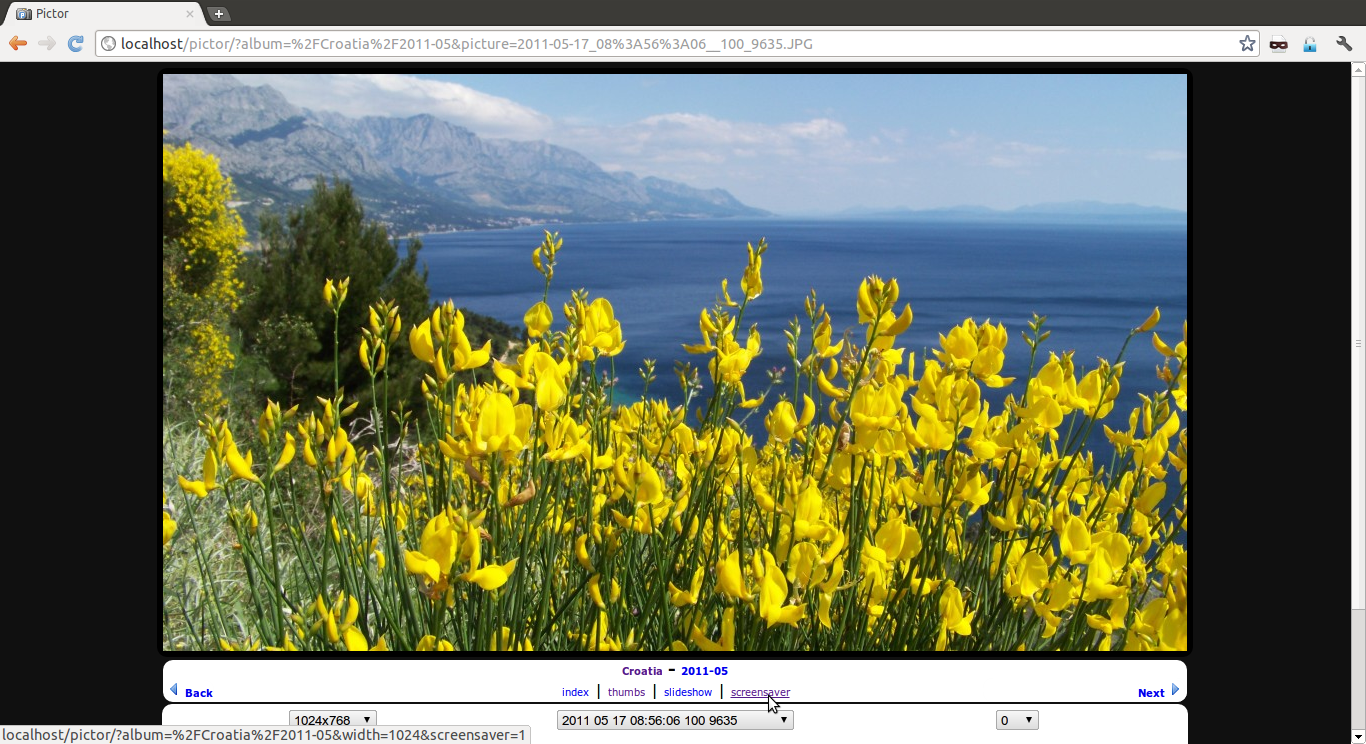Click the globe icon in the address bar

pos(108,43)
